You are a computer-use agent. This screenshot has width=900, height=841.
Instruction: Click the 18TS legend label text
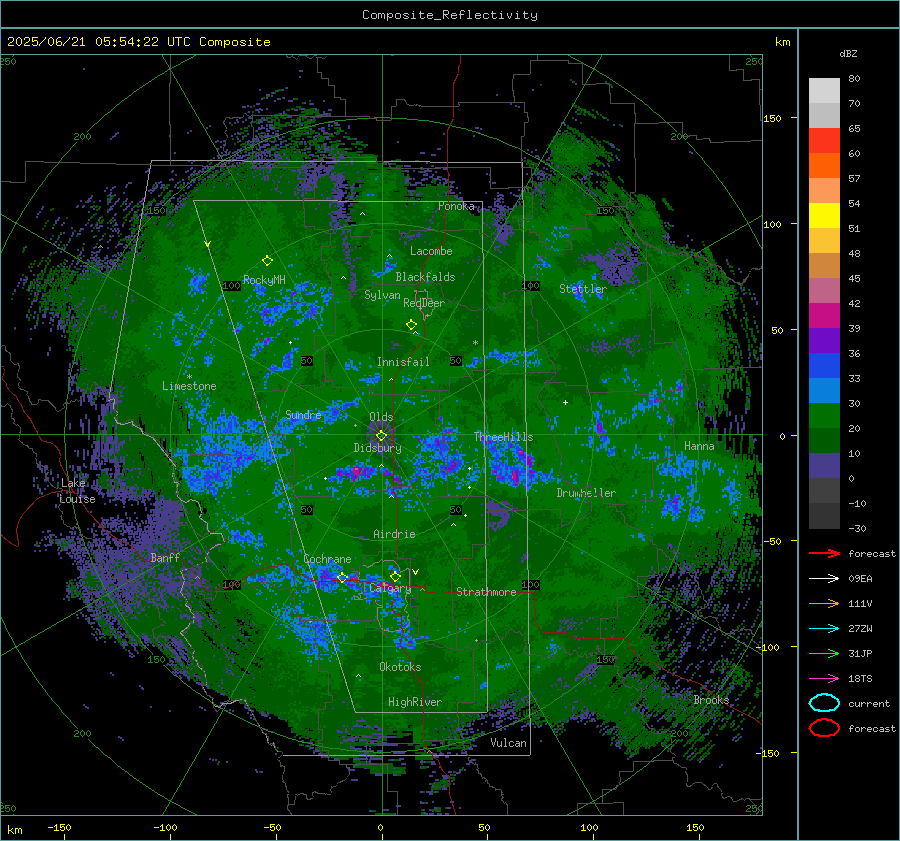(860, 679)
